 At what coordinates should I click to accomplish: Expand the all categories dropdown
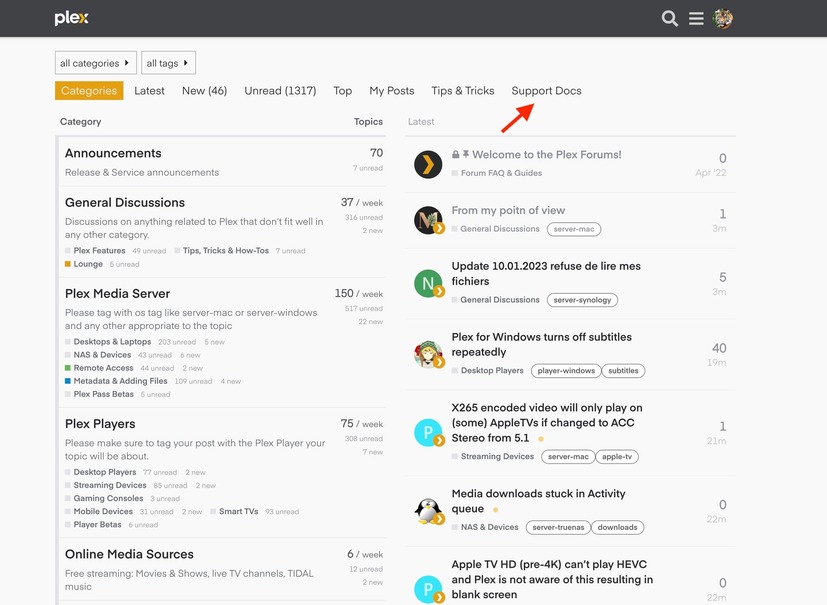coord(95,63)
